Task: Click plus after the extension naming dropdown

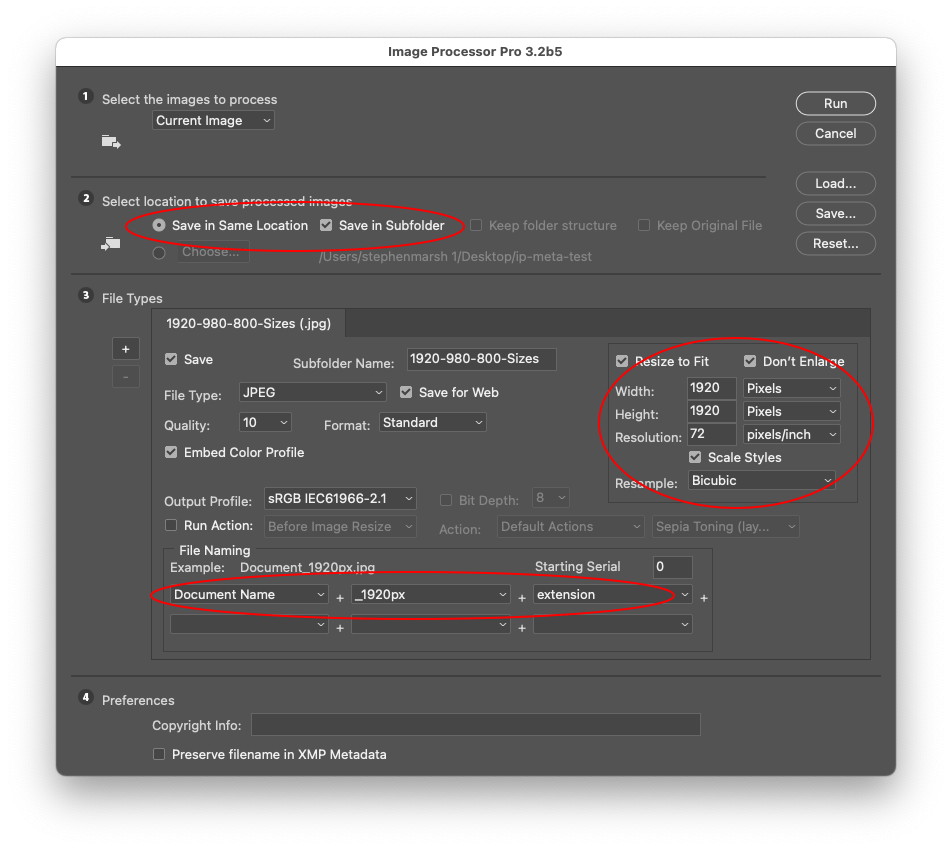Action: (x=704, y=599)
